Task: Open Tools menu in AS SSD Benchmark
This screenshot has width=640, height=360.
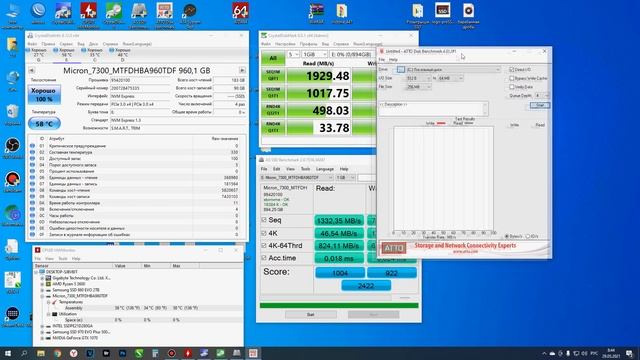Action: click(x=305, y=169)
